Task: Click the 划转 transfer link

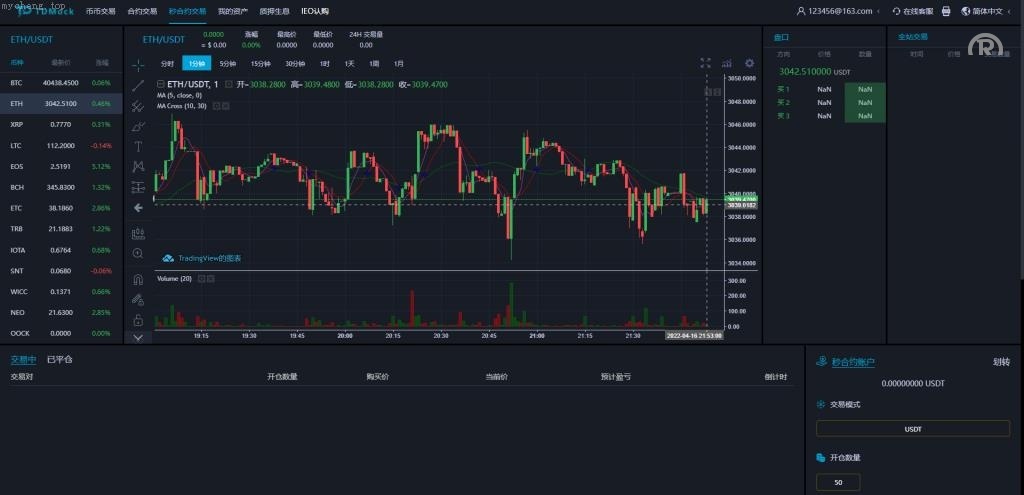Action: [1001, 362]
